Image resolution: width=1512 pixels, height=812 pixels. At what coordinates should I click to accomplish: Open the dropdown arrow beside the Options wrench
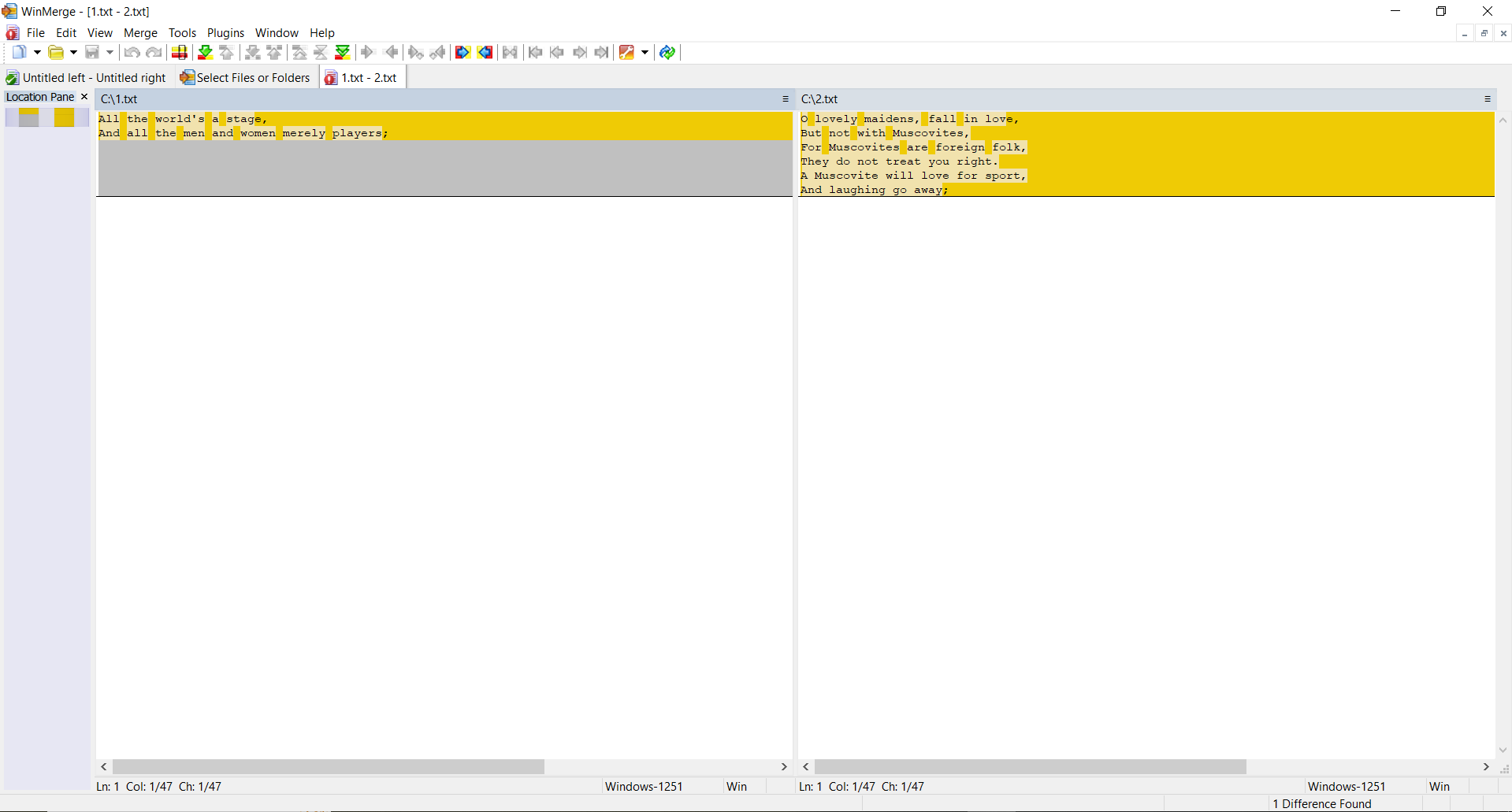pyautogui.click(x=645, y=53)
